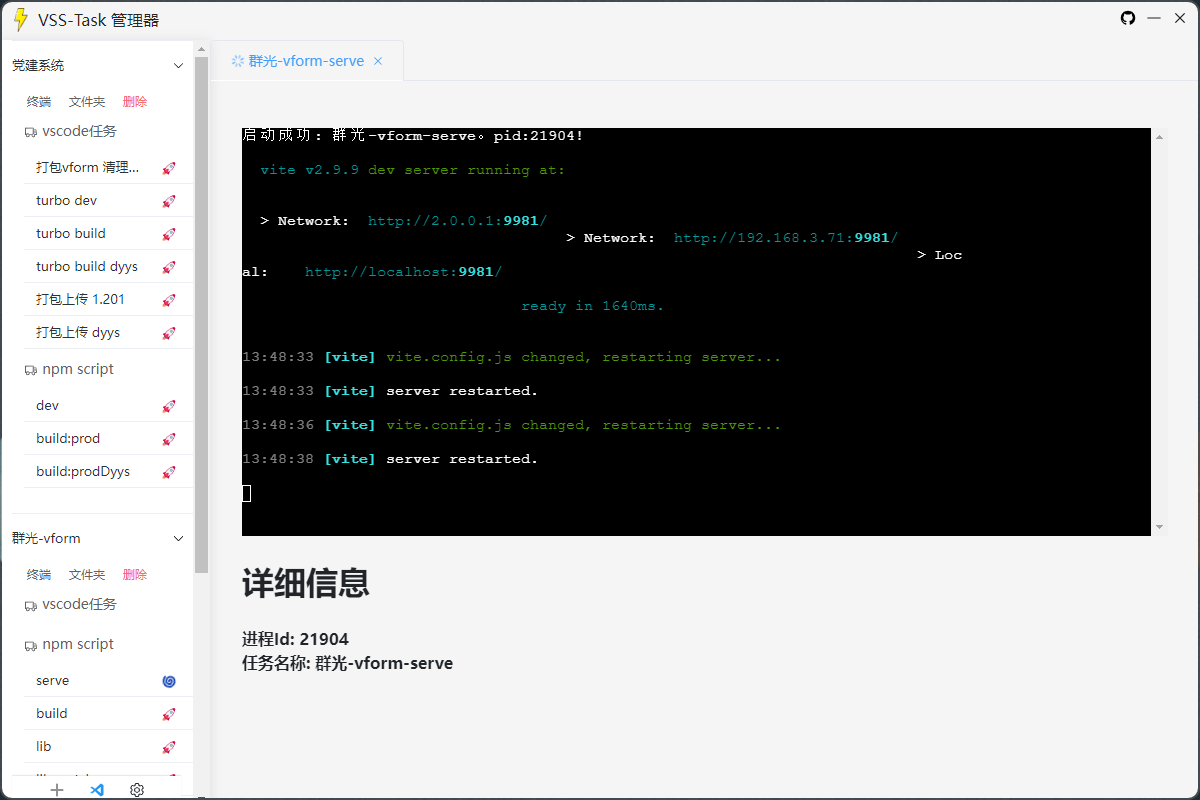Open 文件夹 for 党建系统 project
Viewport: 1200px width, 800px height.
[87, 102]
